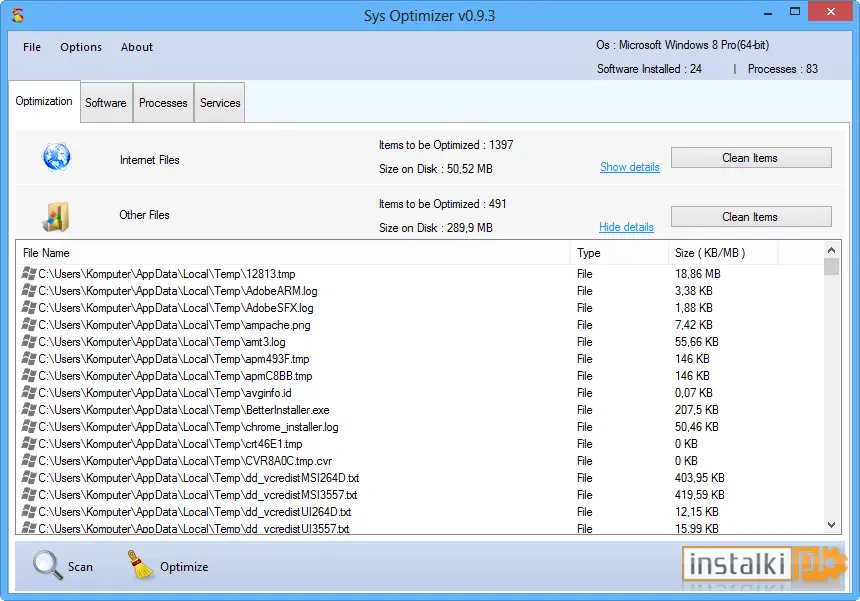Click the file list scrollbar thumb
Viewport: 860px width, 601px height.
[x=831, y=267]
